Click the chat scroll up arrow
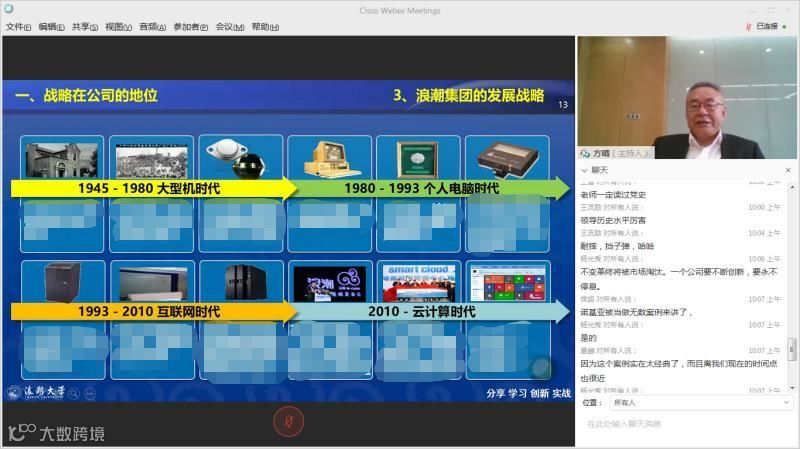Image resolution: width=800 pixels, height=449 pixels. 792,187
